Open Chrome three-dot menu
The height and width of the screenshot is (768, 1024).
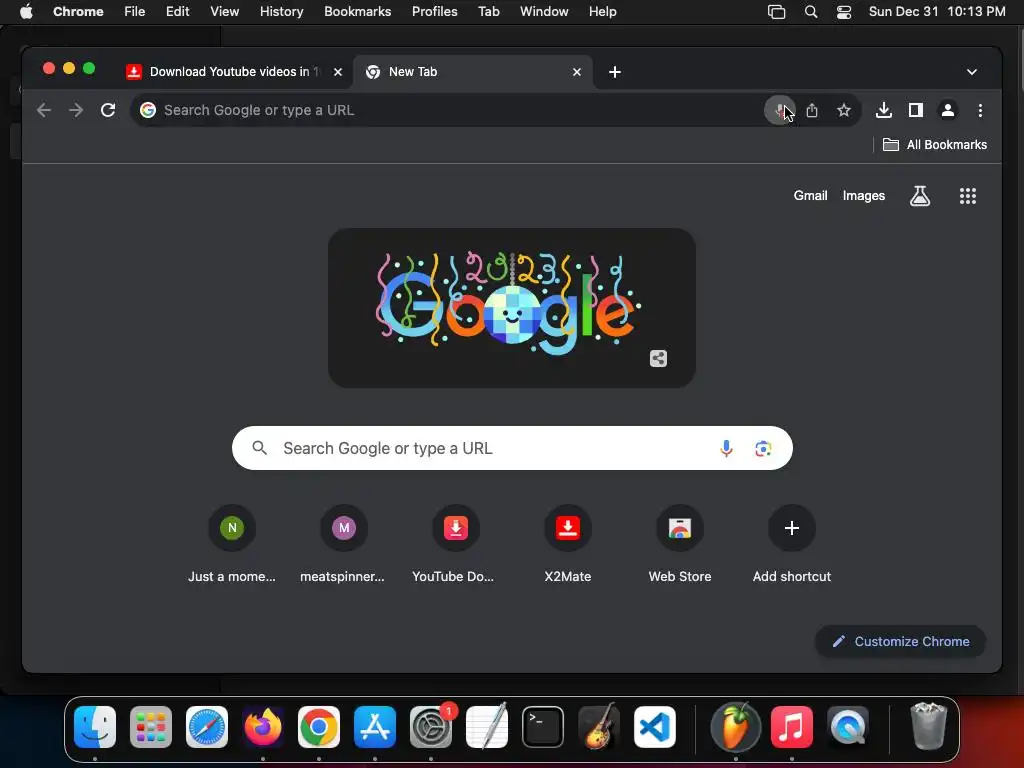(980, 110)
